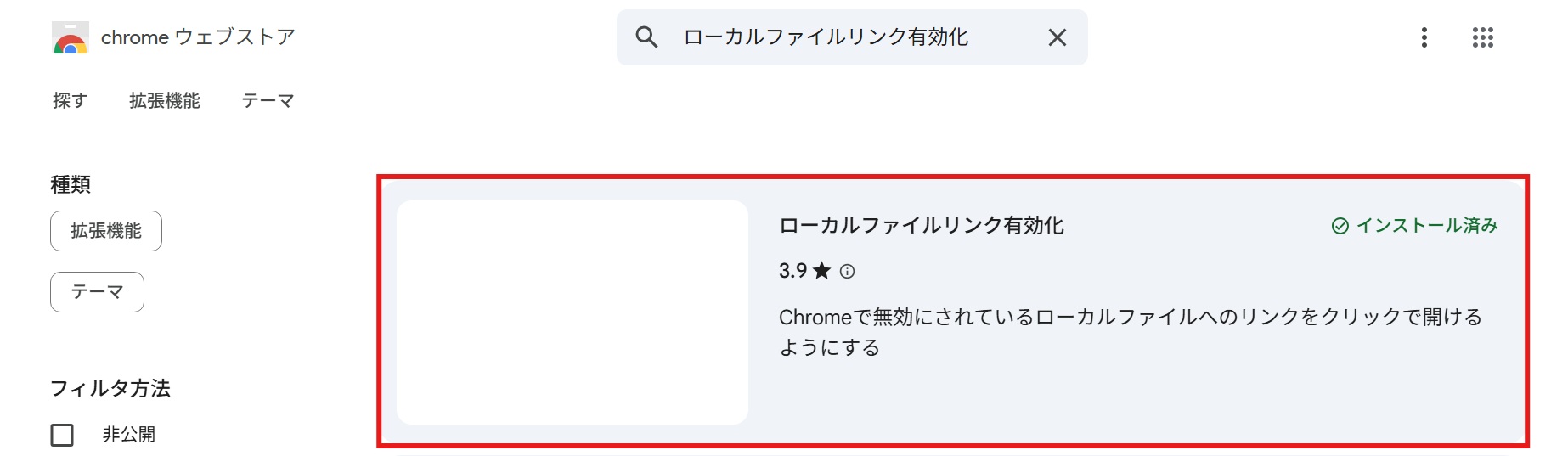Open the three-dot more options menu
The height and width of the screenshot is (456, 1568).
tap(1424, 37)
